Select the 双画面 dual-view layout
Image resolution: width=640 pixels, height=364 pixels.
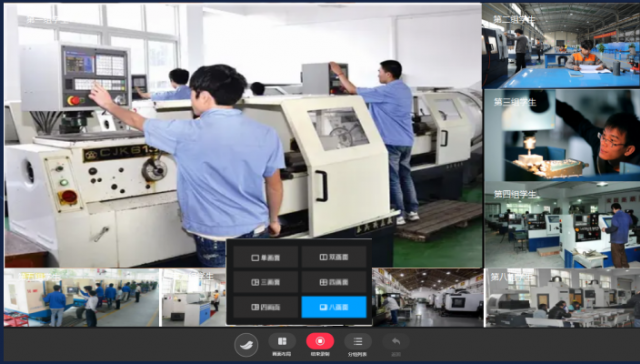point(334,257)
